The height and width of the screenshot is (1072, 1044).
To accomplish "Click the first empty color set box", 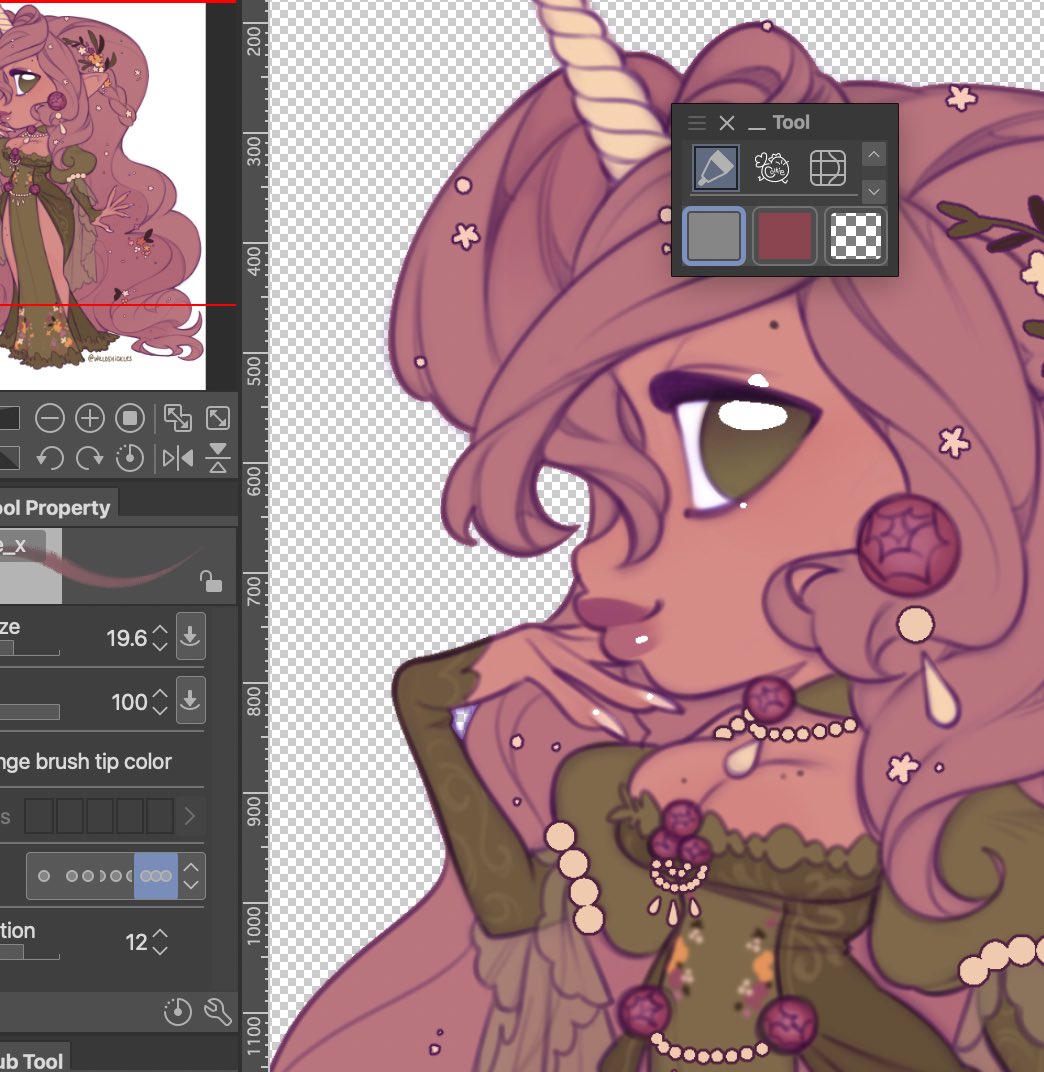I will coord(39,816).
